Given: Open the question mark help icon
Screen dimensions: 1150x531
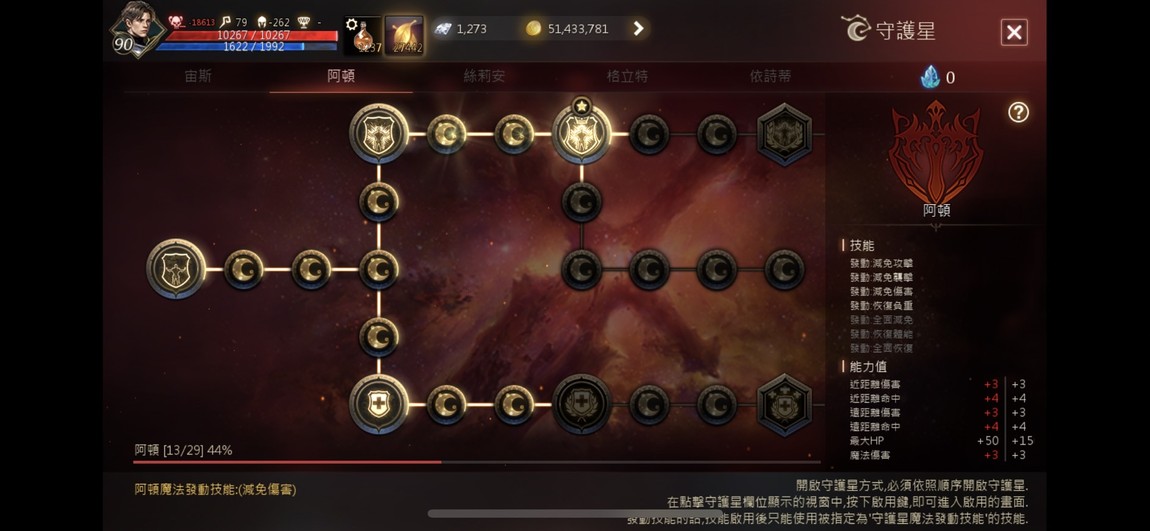Looking at the screenshot, I should point(1018,112).
